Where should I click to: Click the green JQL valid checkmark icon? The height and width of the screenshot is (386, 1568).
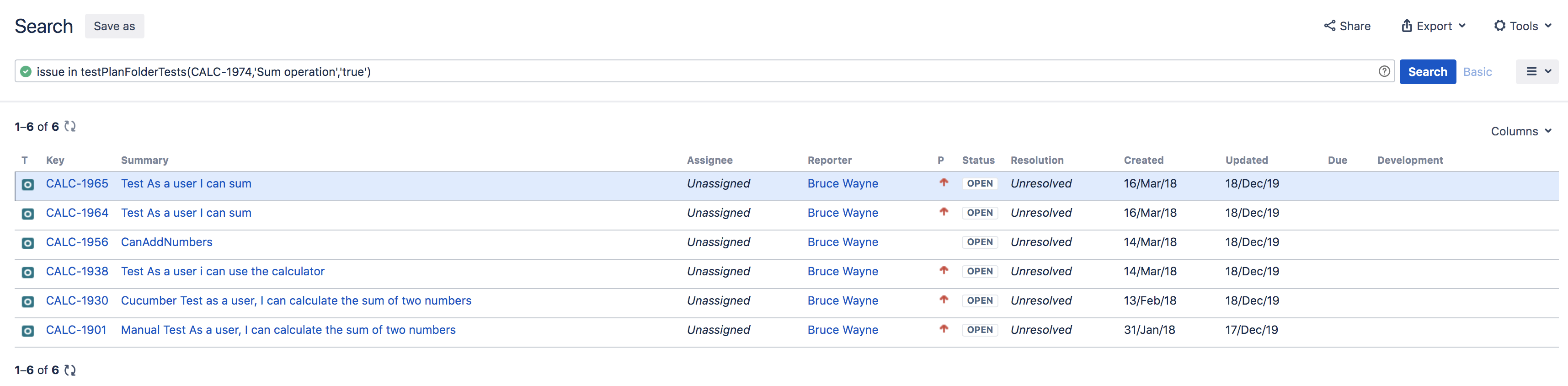pos(26,72)
